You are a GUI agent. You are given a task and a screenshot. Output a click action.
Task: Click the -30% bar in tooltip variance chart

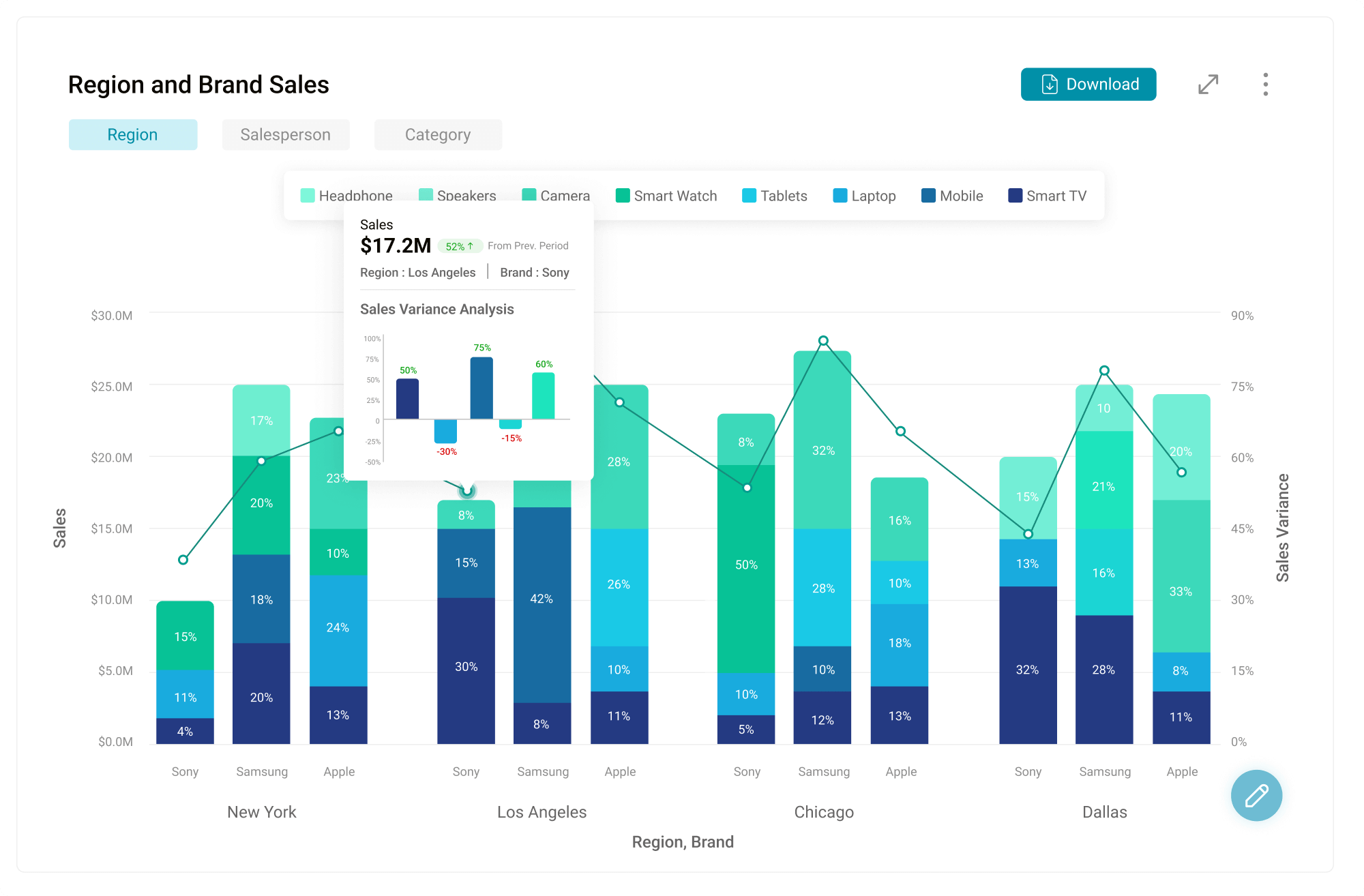pos(445,432)
